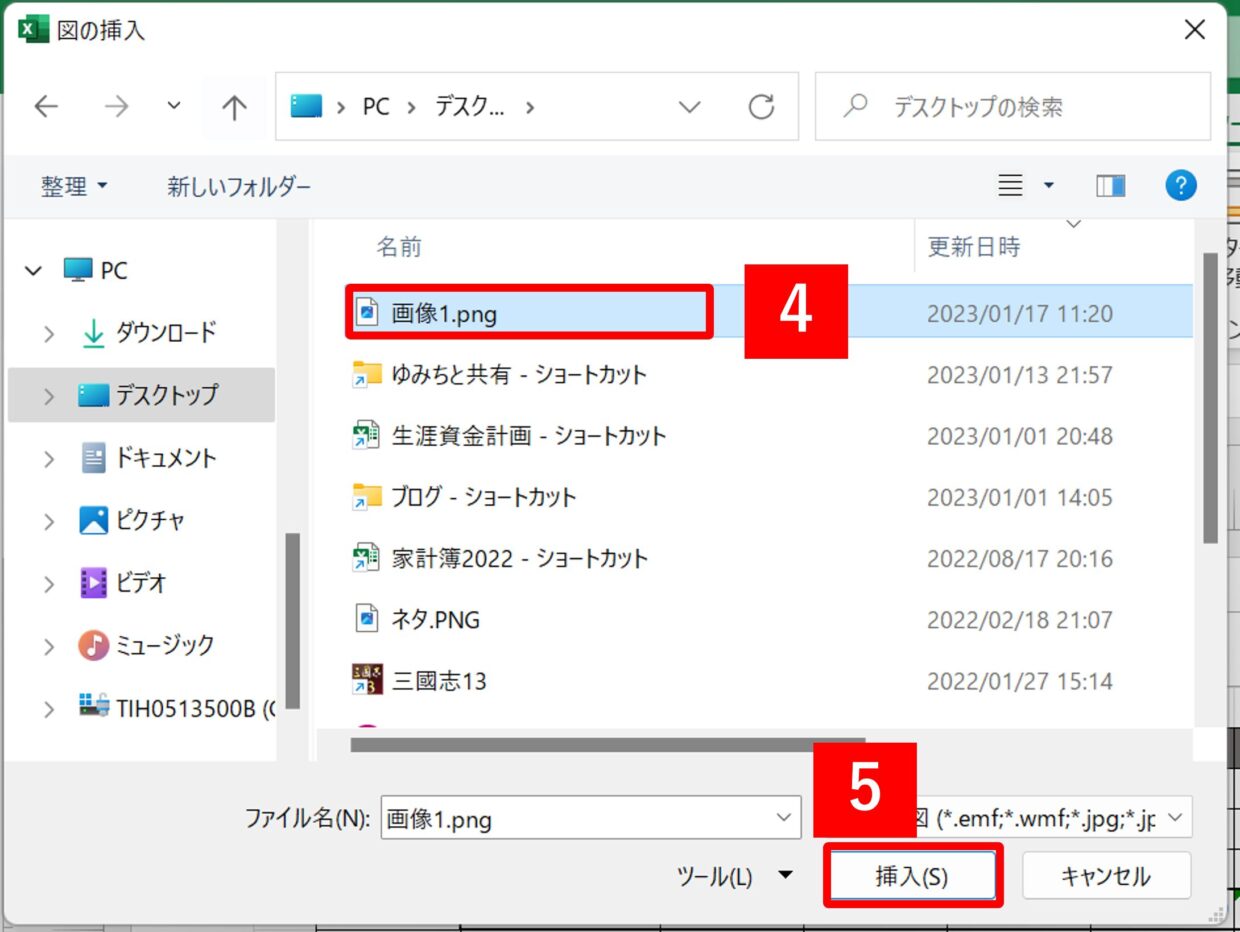
Task: Open ダウンロード in the navigation pane
Action: click(148, 333)
